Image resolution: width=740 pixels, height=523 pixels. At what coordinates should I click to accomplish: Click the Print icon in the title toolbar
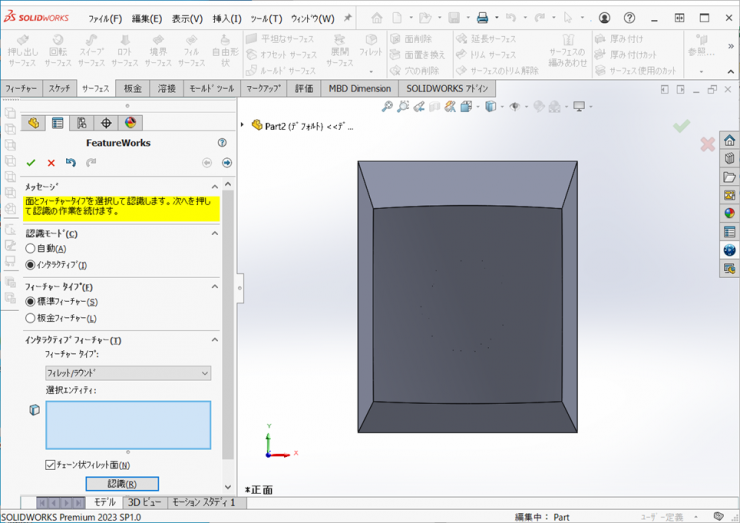[482, 18]
